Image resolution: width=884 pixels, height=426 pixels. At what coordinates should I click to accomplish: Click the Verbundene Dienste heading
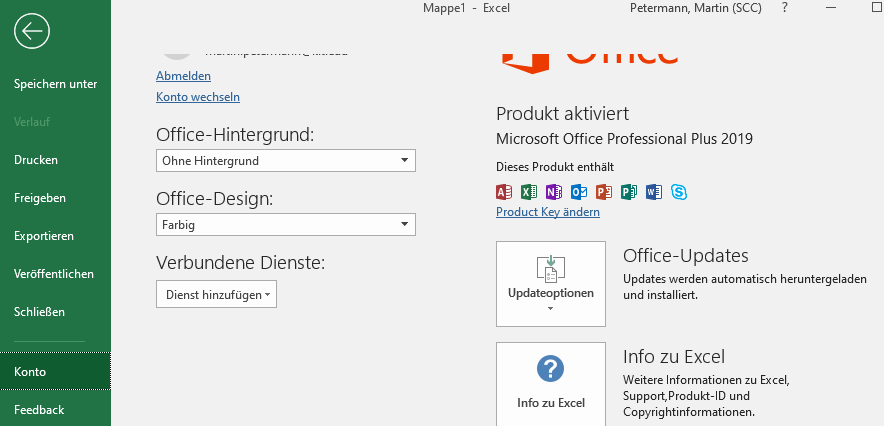(x=241, y=263)
